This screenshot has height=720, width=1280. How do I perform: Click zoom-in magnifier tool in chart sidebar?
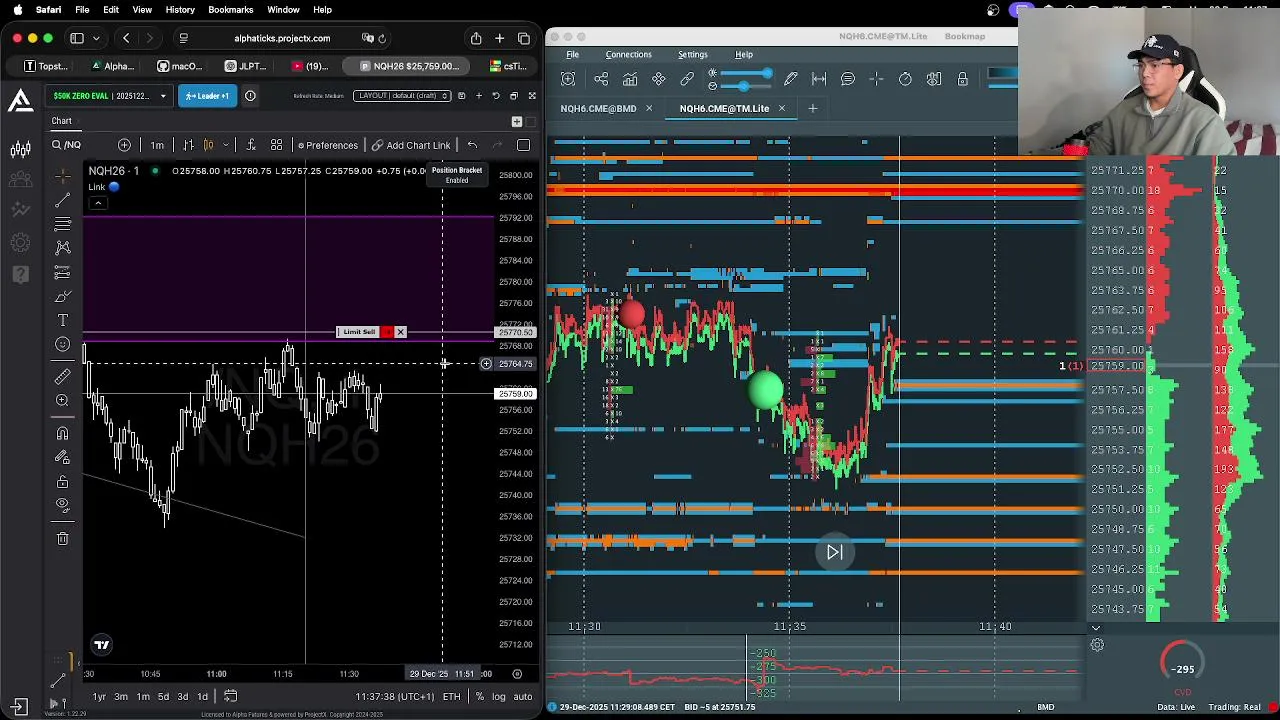(x=62, y=400)
